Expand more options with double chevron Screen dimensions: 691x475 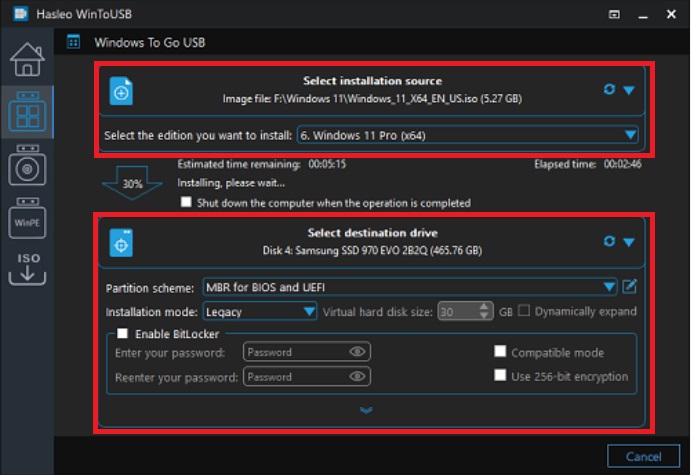pos(366,410)
